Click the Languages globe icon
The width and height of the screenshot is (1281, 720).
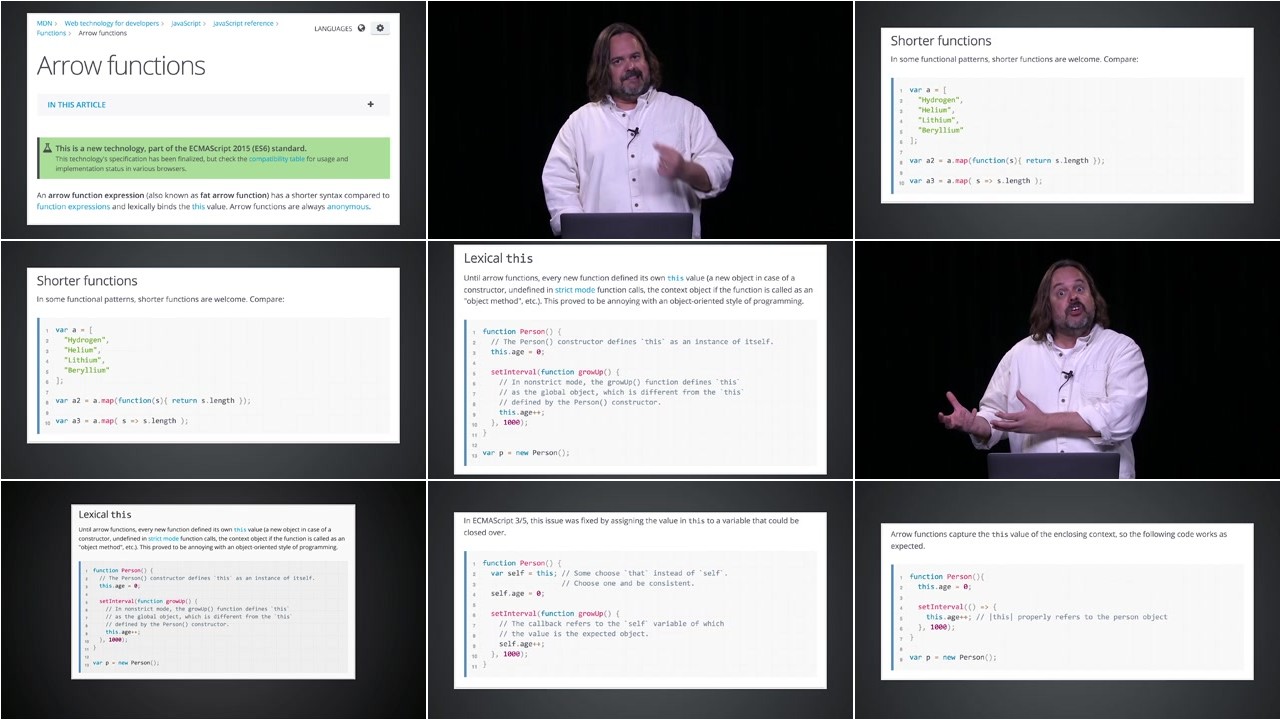point(361,28)
